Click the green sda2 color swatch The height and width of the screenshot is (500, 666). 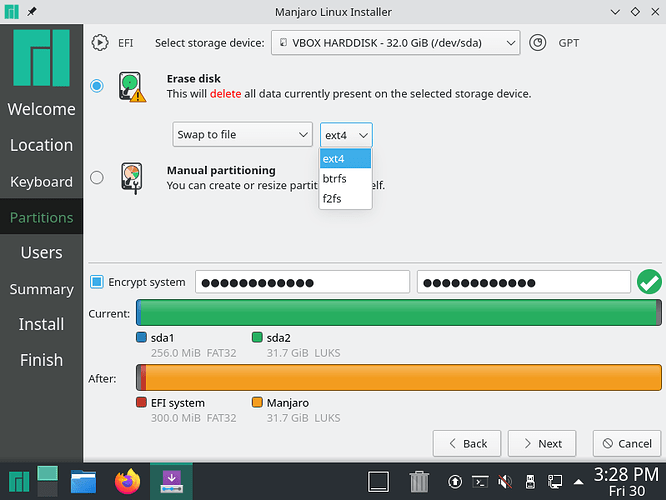coord(257,338)
